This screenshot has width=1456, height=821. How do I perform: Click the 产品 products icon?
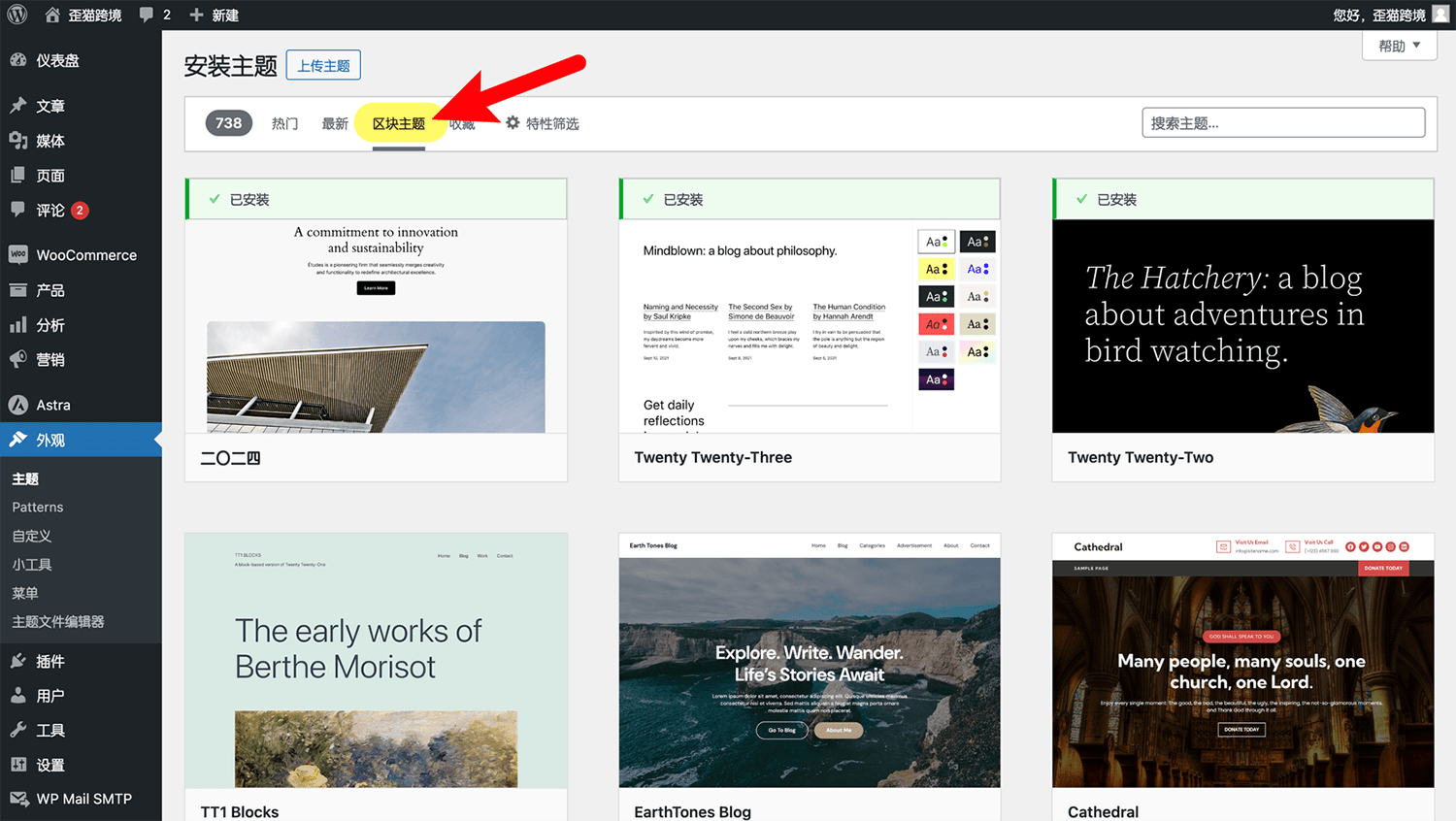(x=18, y=290)
